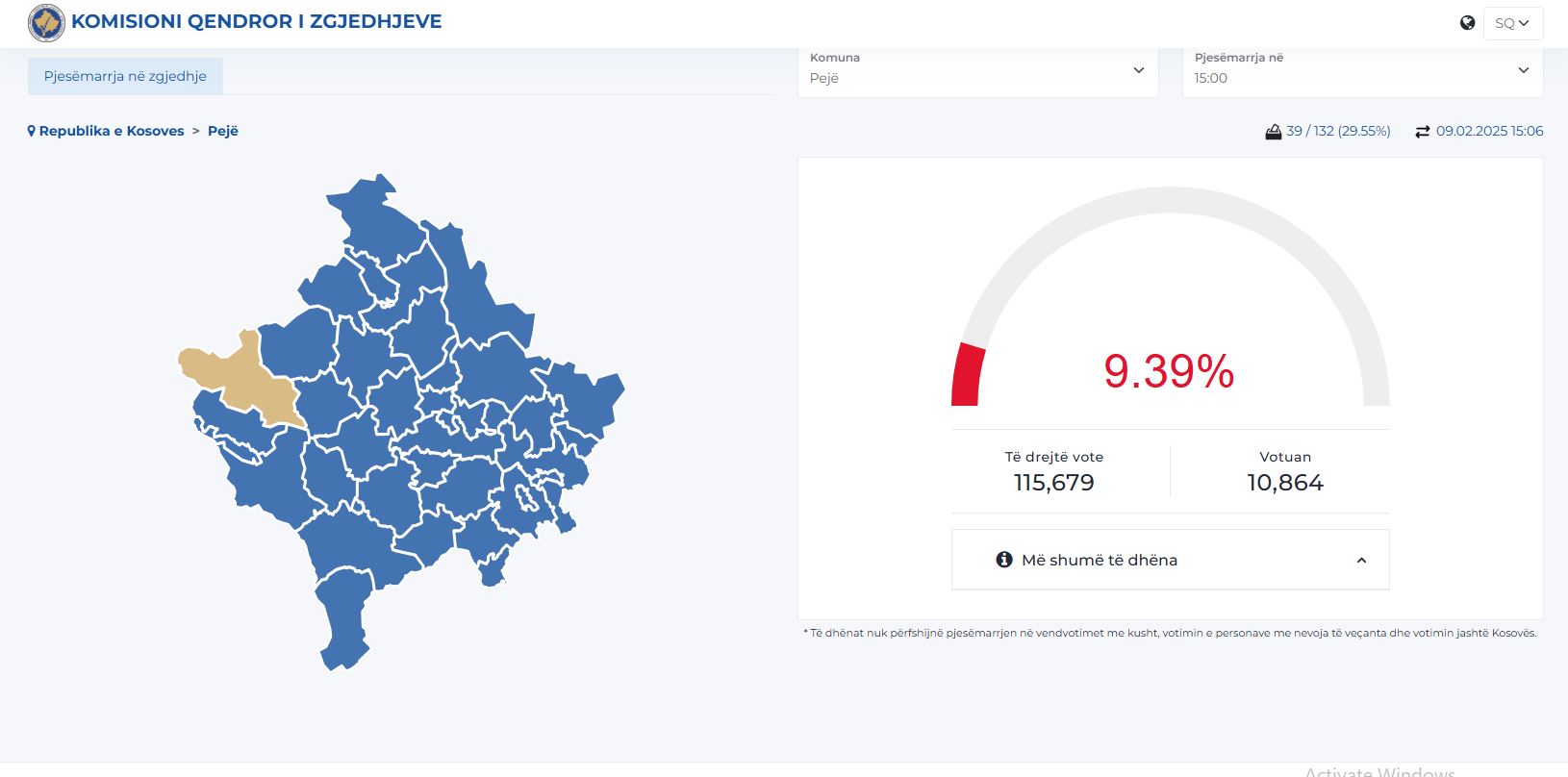Open the SQ language dropdown
This screenshot has height=777, width=1568.
pos(1512,23)
